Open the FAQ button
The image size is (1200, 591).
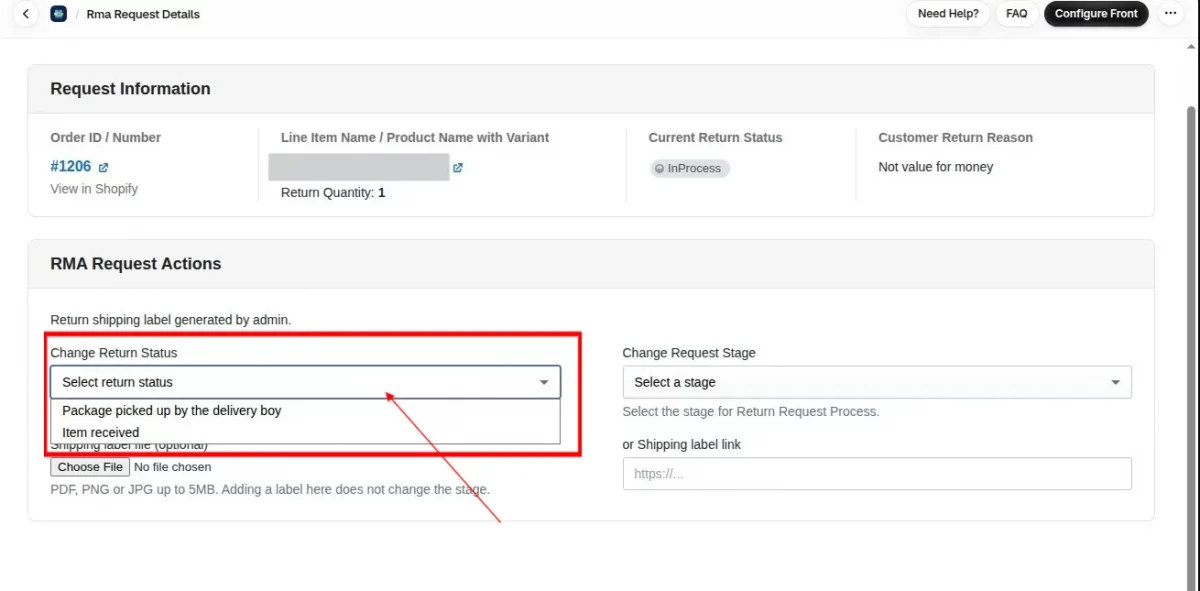[1017, 14]
